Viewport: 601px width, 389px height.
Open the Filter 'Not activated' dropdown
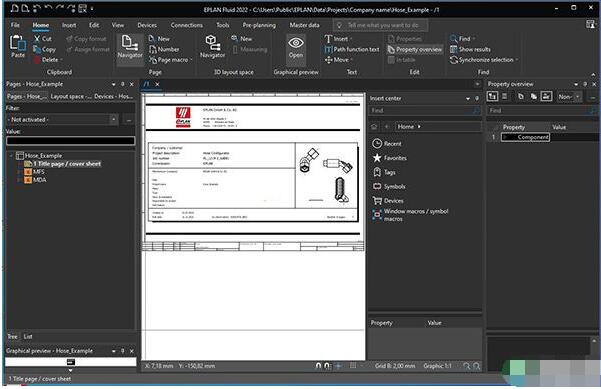[114, 120]
